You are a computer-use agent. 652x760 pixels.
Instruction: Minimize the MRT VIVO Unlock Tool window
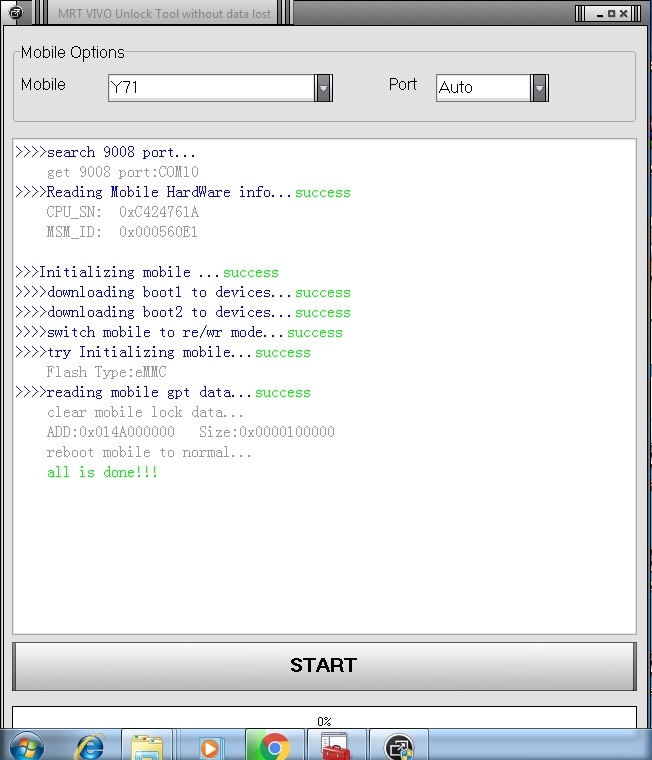pos(600,14)
